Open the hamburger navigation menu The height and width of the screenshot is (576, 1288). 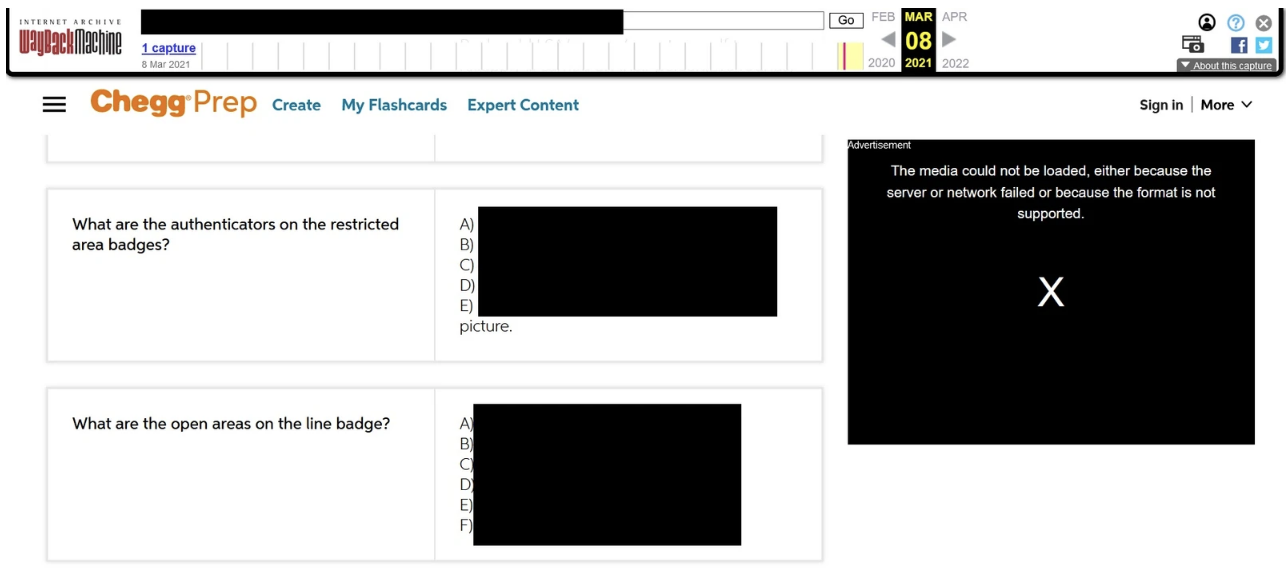coord(54,105)
